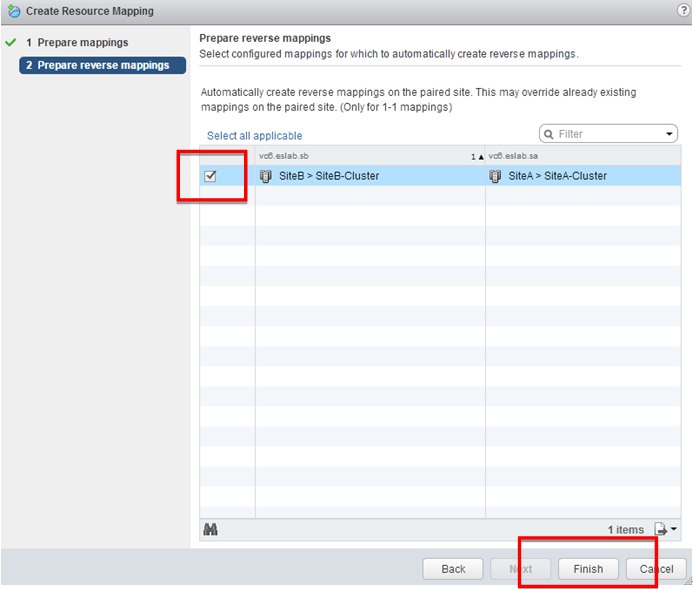Viewport: 693px width, 589px height.
Task: Open find using the binoculars icon
Action: tap(211, 529)
